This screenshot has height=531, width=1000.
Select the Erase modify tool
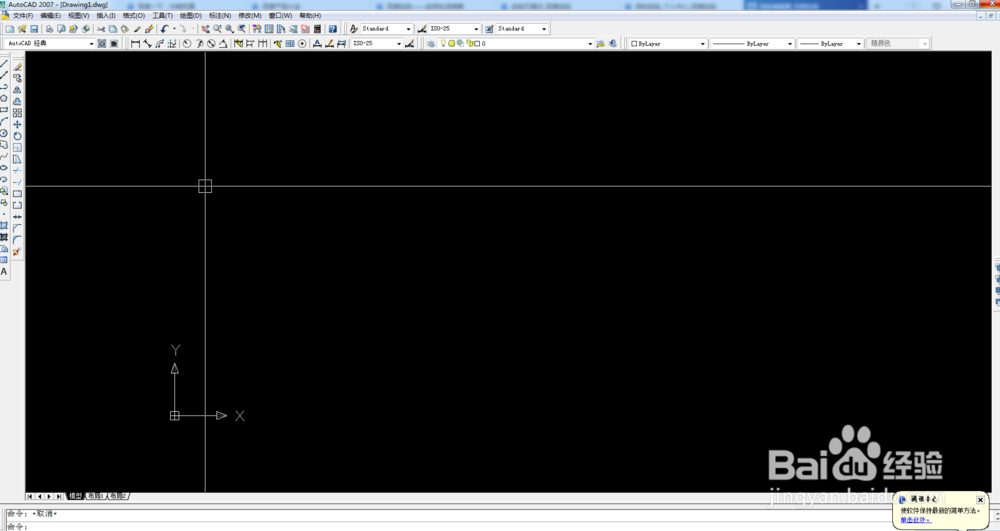click(17, 67)
